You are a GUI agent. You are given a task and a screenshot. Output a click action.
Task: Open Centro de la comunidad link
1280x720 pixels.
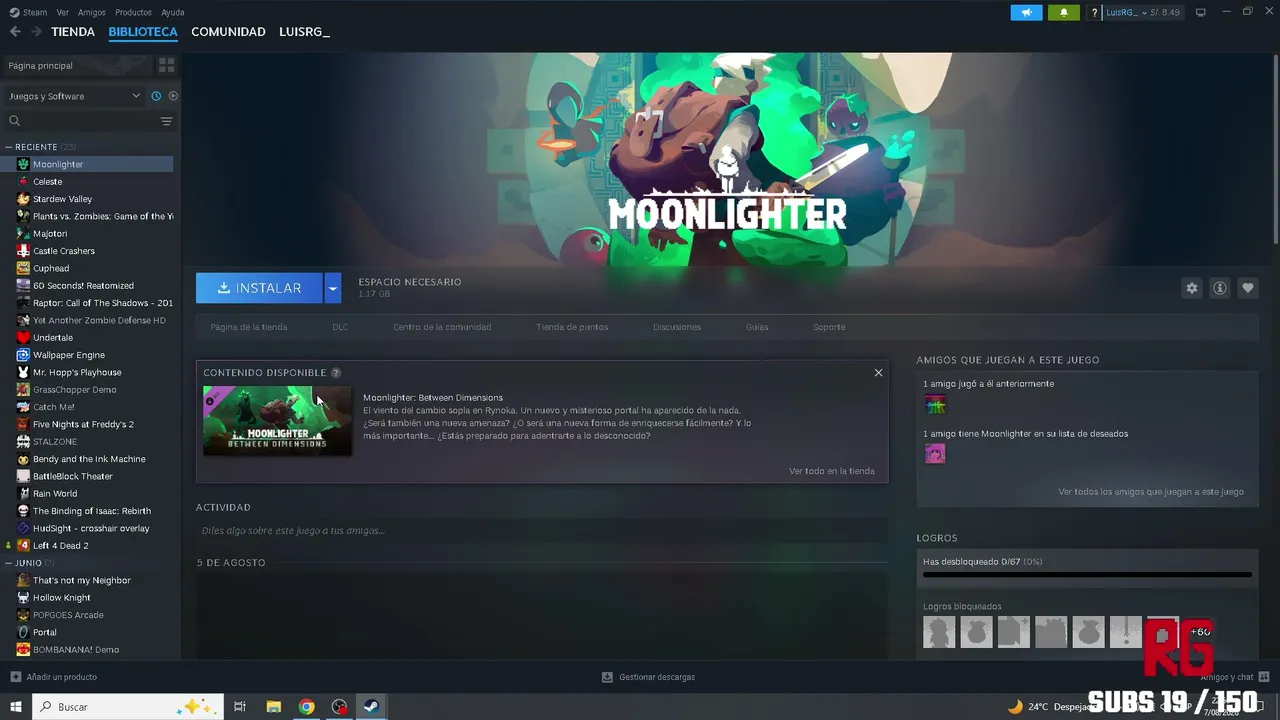click(442, 327)
